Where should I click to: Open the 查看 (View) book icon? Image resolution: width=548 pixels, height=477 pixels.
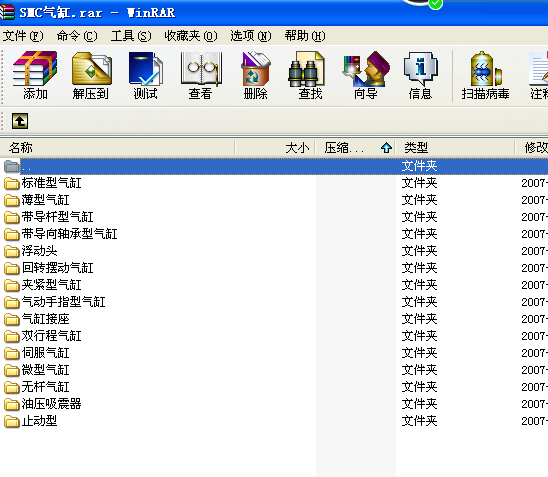tap(201, 75)
